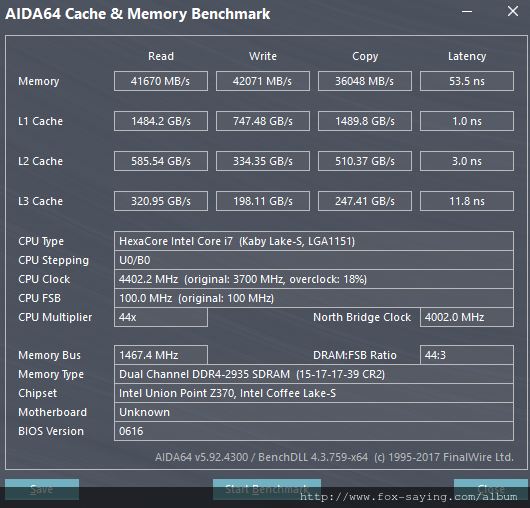Click the Latency column header
Screen dimensions: 530x508
[467, 56]
